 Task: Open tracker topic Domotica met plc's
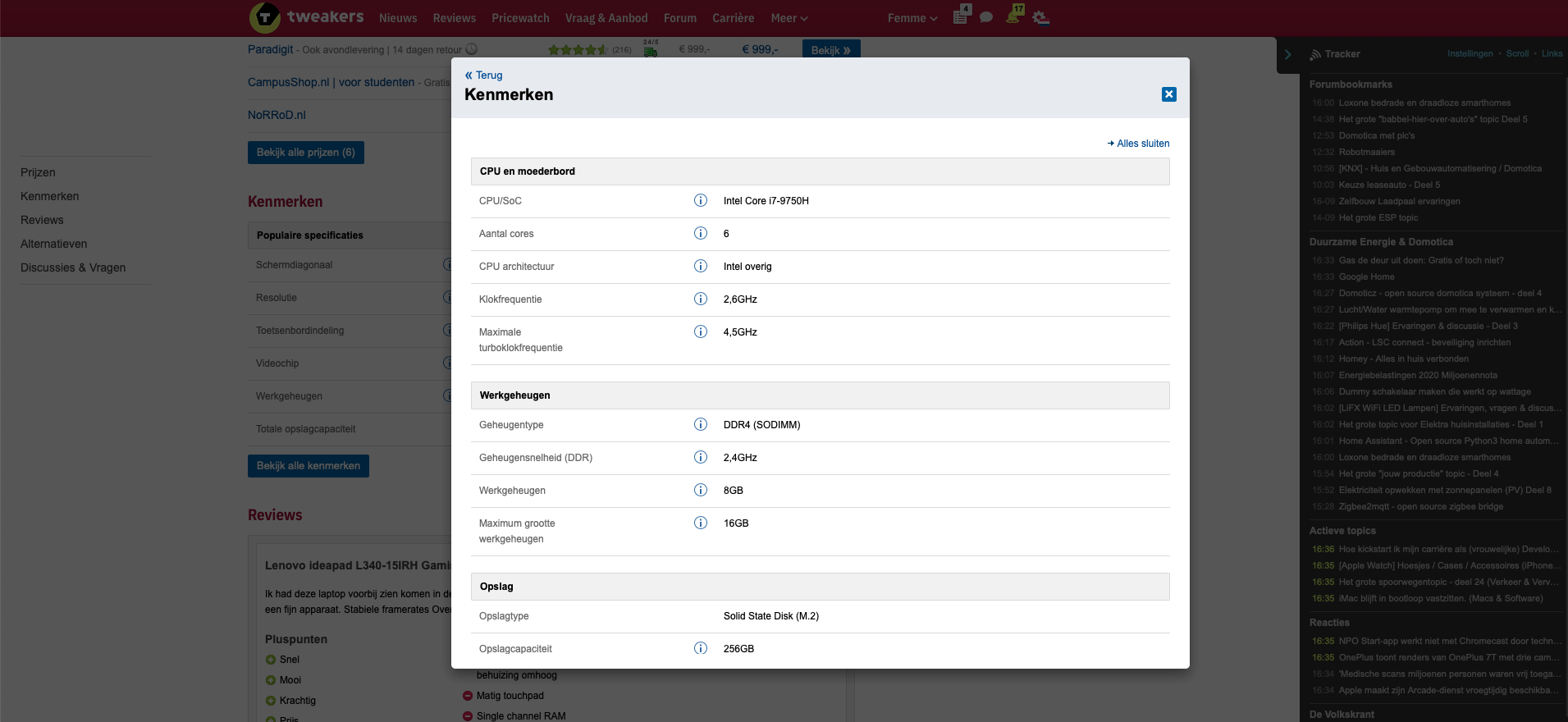(1377, 135)
